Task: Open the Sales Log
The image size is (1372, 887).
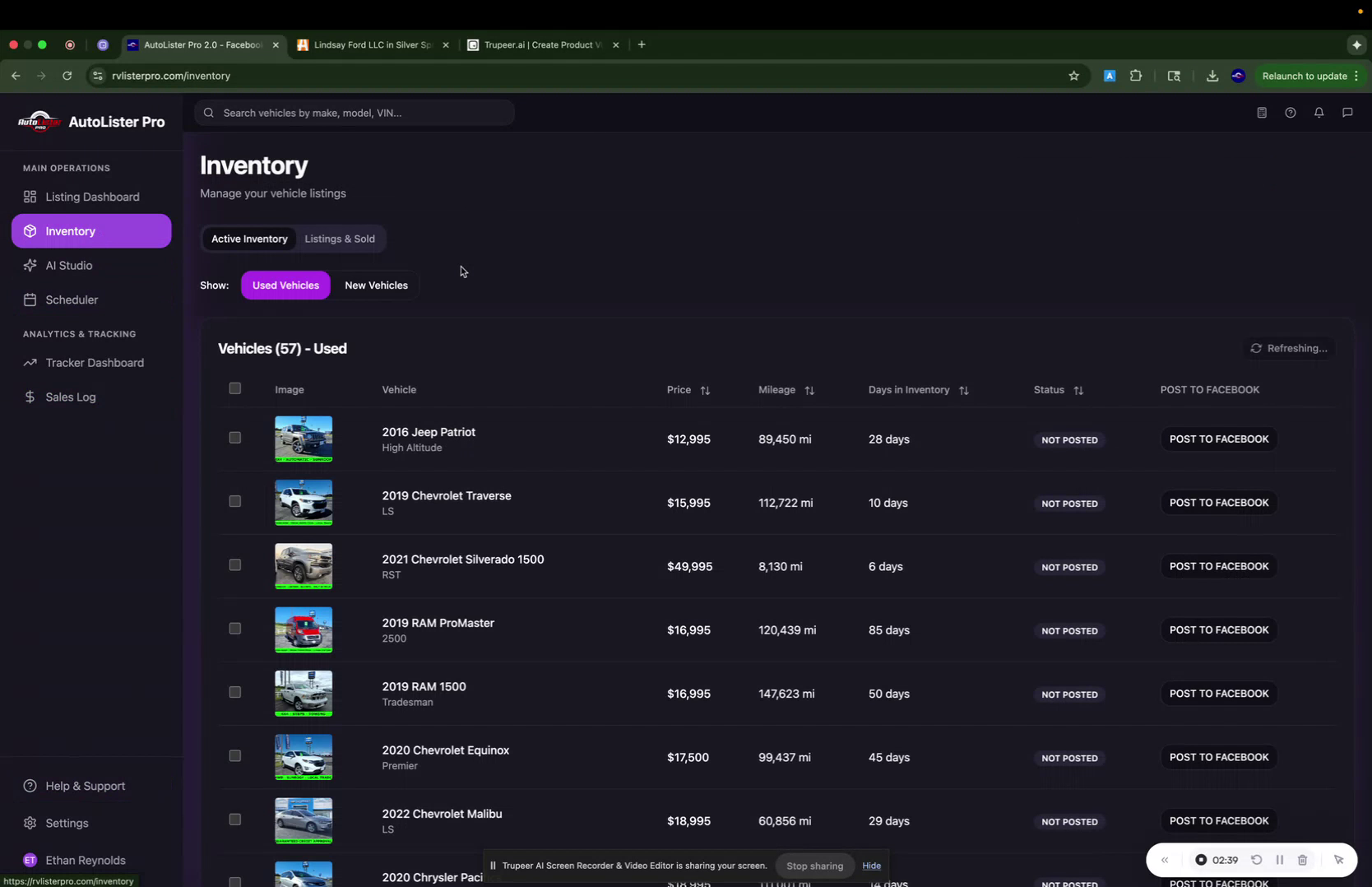Action: point(70,397)
